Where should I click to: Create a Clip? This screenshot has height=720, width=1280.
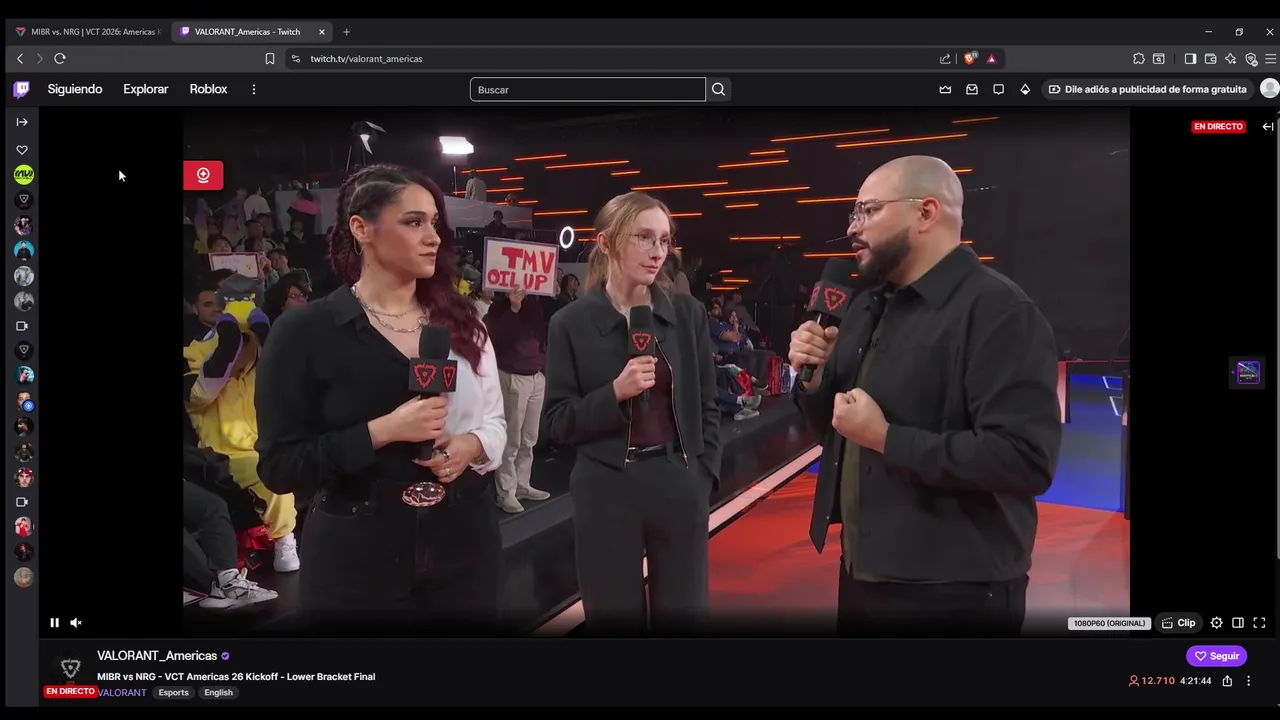pos(1178,623)
